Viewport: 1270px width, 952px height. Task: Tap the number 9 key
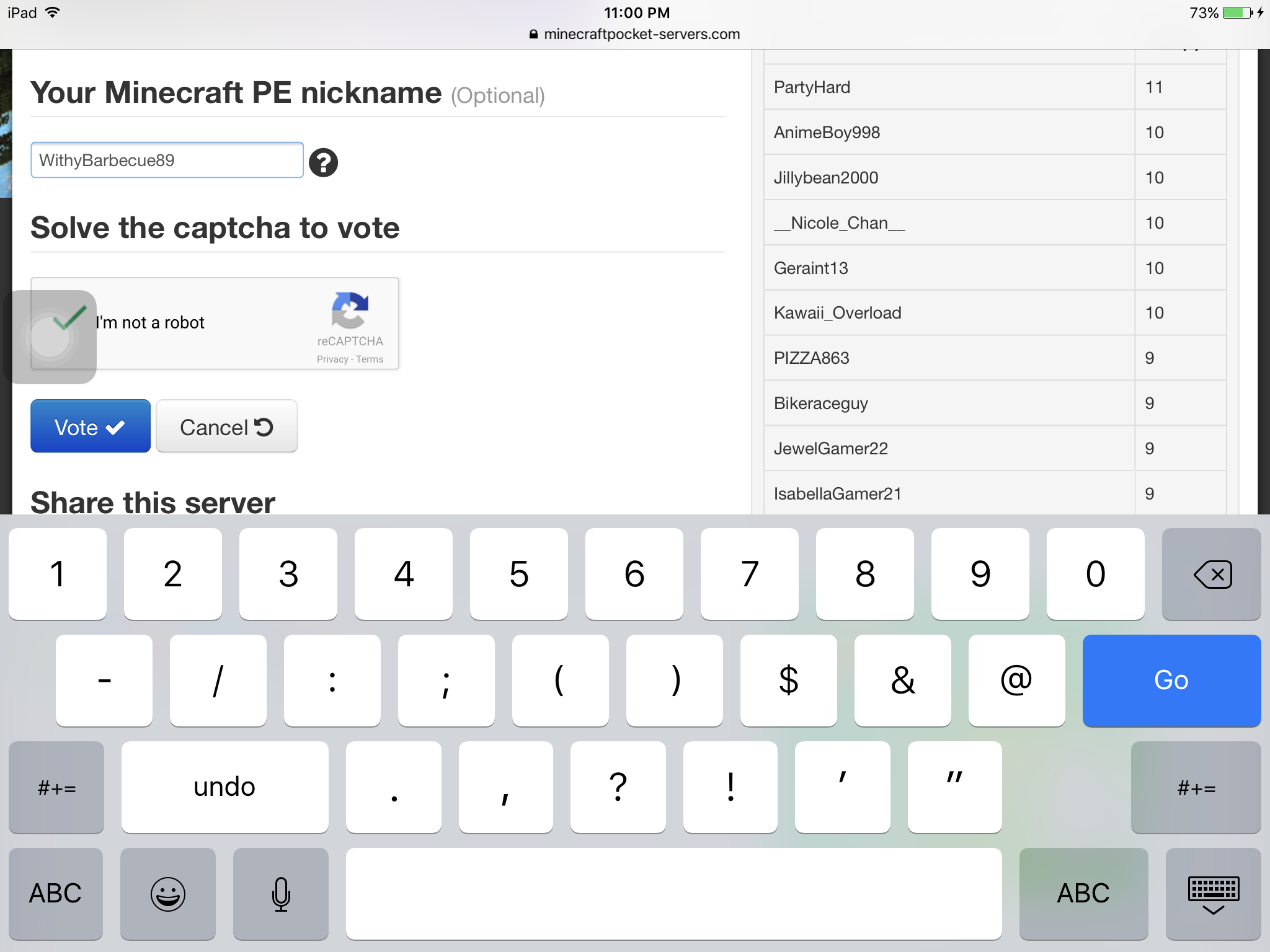point(980,574)
